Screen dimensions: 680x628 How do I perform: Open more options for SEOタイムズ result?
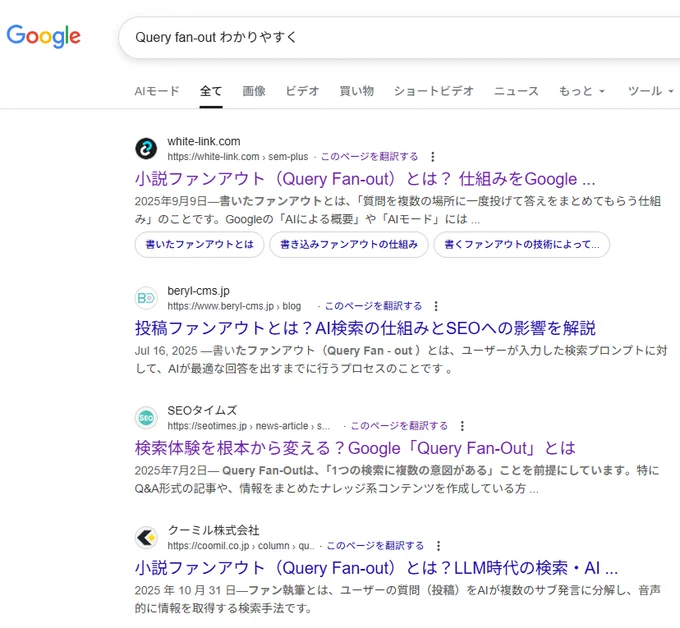(x=462, y=426)
